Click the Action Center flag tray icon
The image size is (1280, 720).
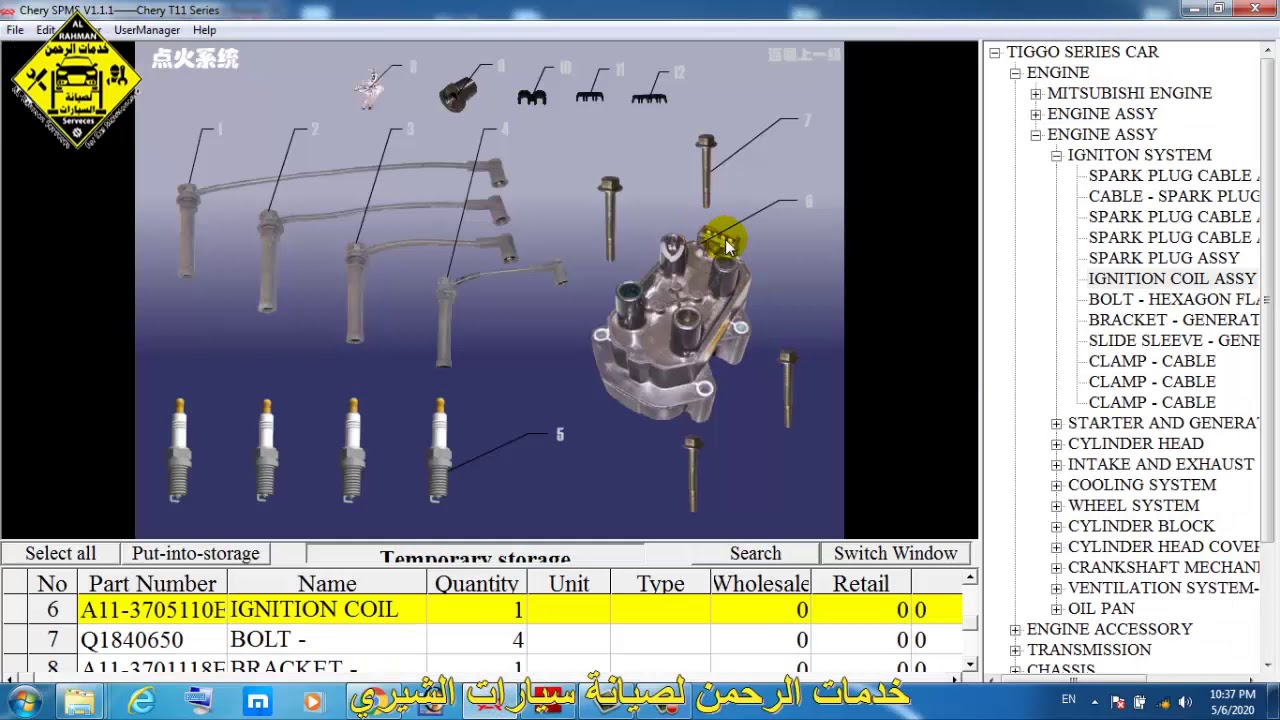click(1118, 702)
